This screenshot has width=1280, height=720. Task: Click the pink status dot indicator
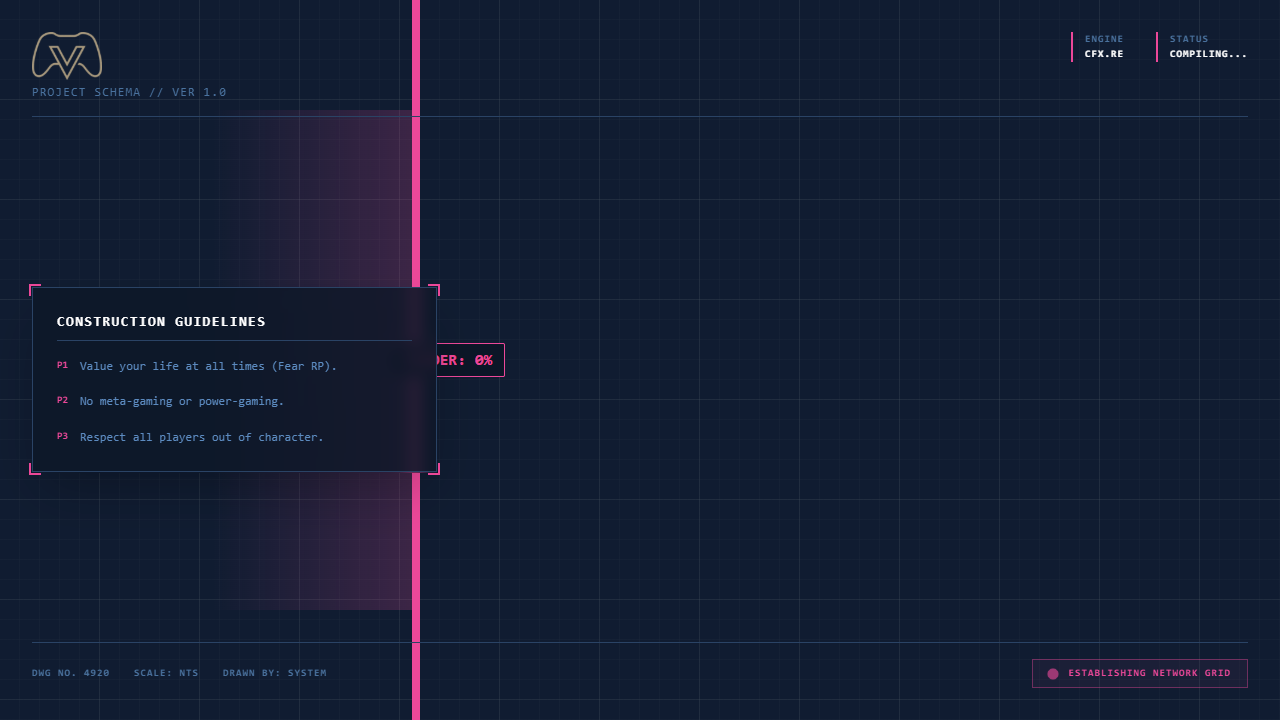tap(1053, 674)
